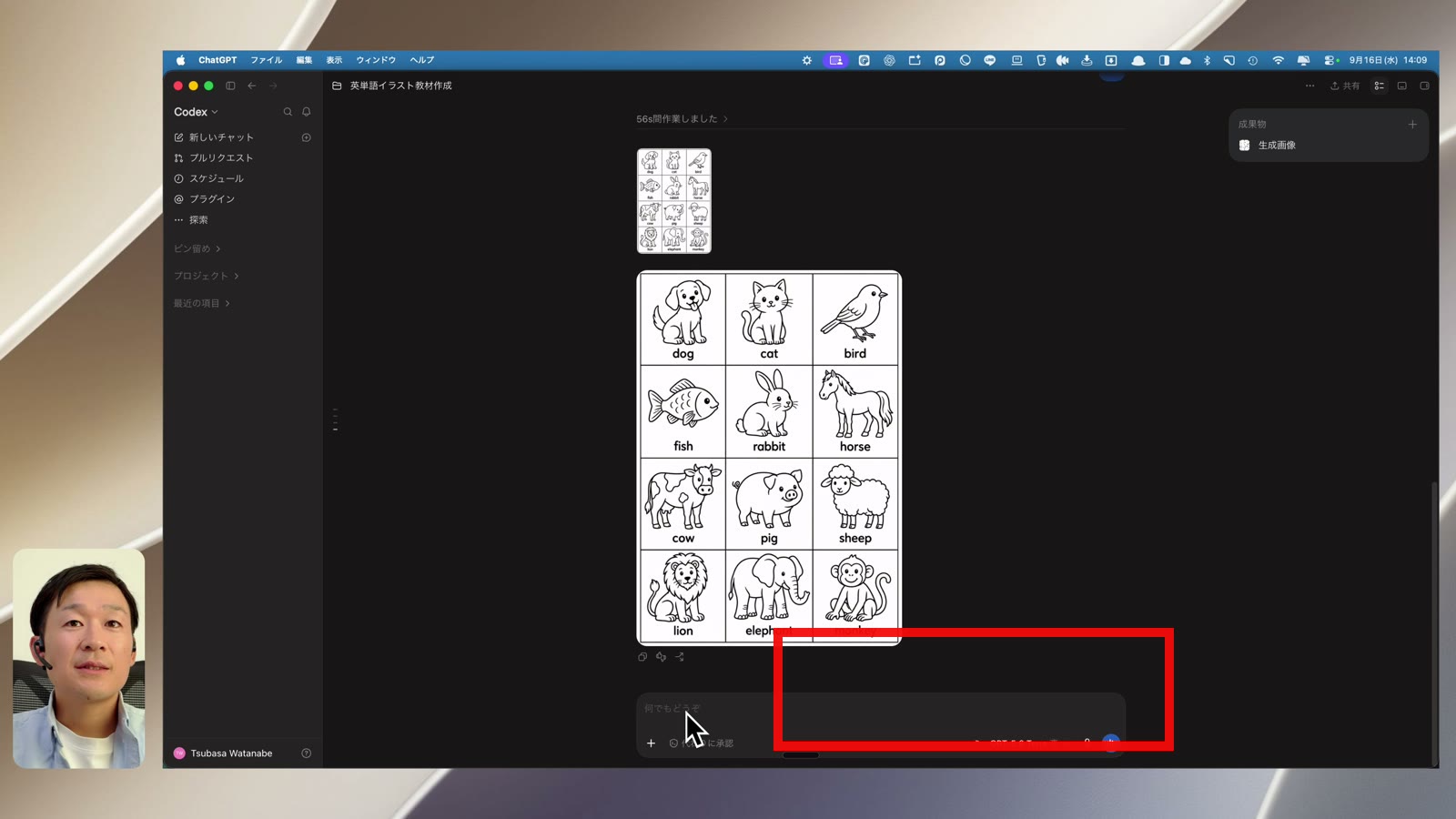Open the ウィンドウ menu
Screen dimensions: 1456x819
pyautogui.click(x=376, y=60)
